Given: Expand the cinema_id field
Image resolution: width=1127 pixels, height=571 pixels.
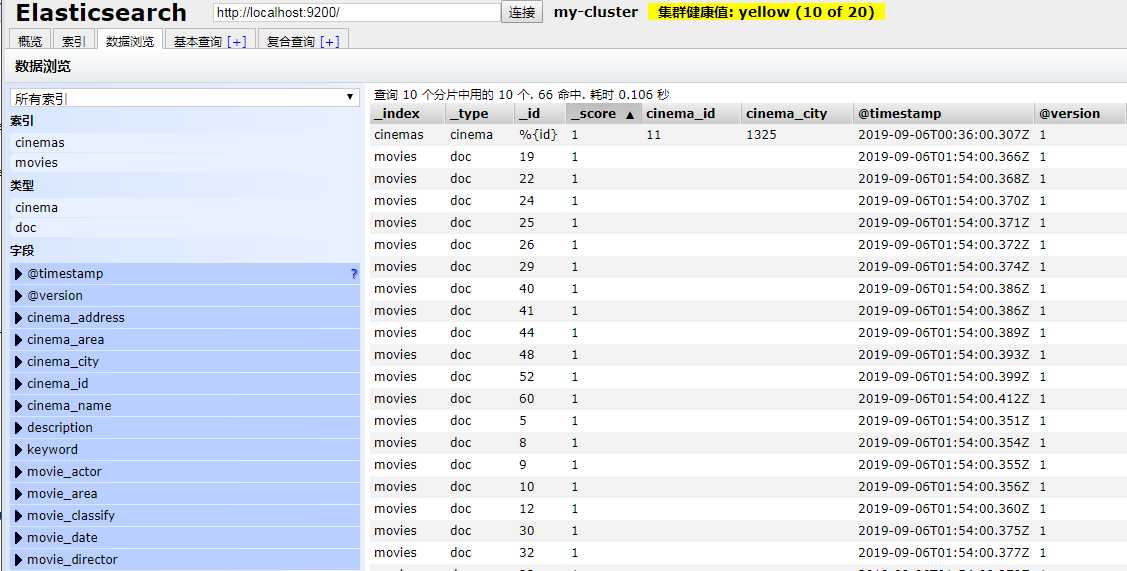Looking at the screenshot, I should point(19,384).
